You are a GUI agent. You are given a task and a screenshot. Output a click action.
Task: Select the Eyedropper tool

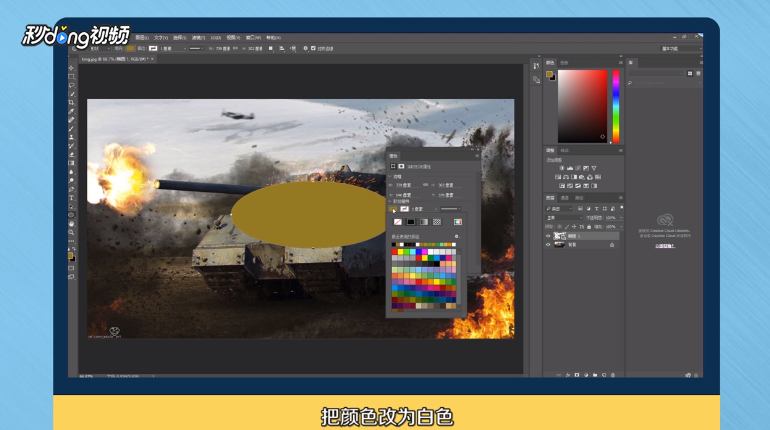[x=72, y=111]
